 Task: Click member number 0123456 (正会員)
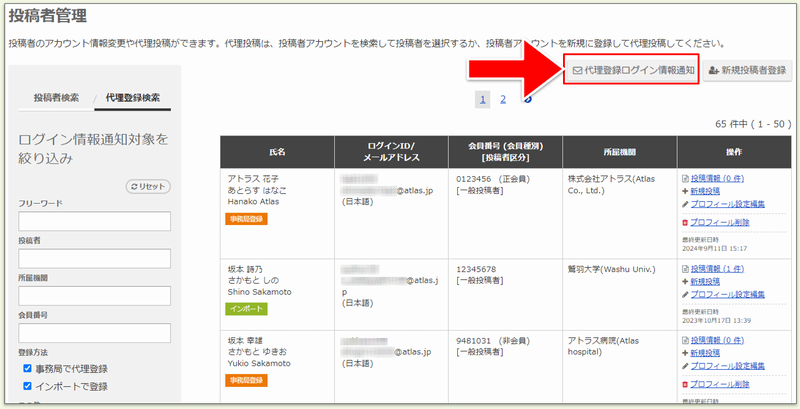coord(492,179)
